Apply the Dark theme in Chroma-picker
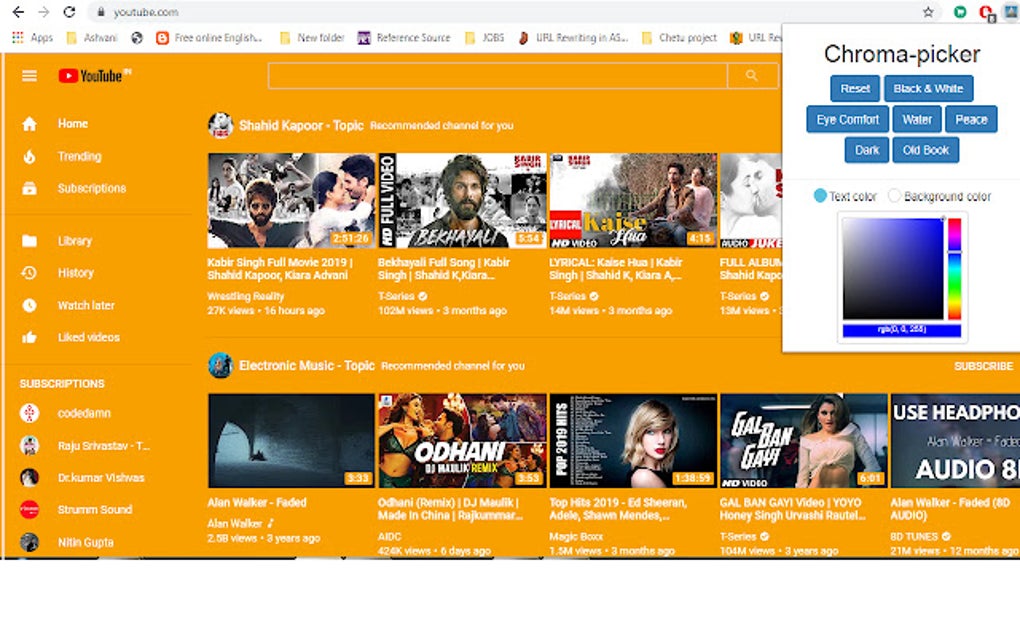1020x638 pixels. coord(865,149)
